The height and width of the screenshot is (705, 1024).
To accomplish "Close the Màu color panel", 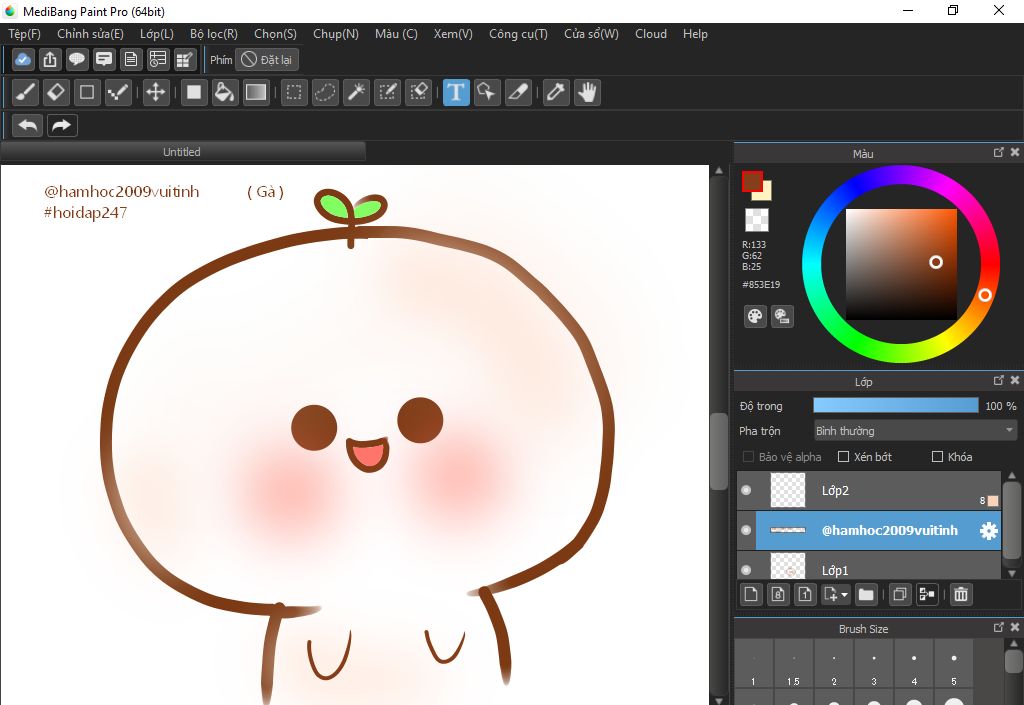I will point(1015,152).
